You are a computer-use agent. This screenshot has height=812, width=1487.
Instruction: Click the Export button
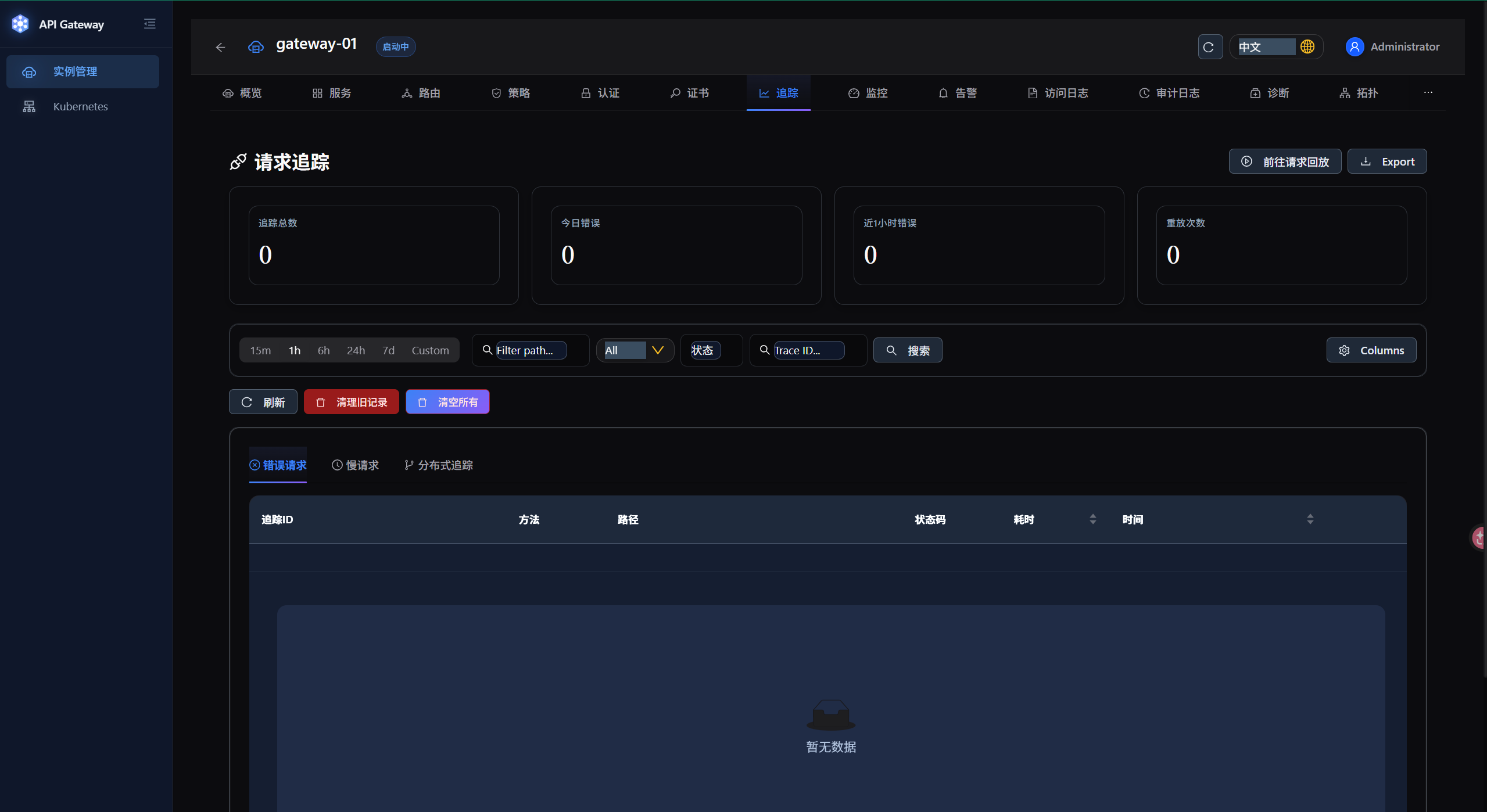(1387, 161)
